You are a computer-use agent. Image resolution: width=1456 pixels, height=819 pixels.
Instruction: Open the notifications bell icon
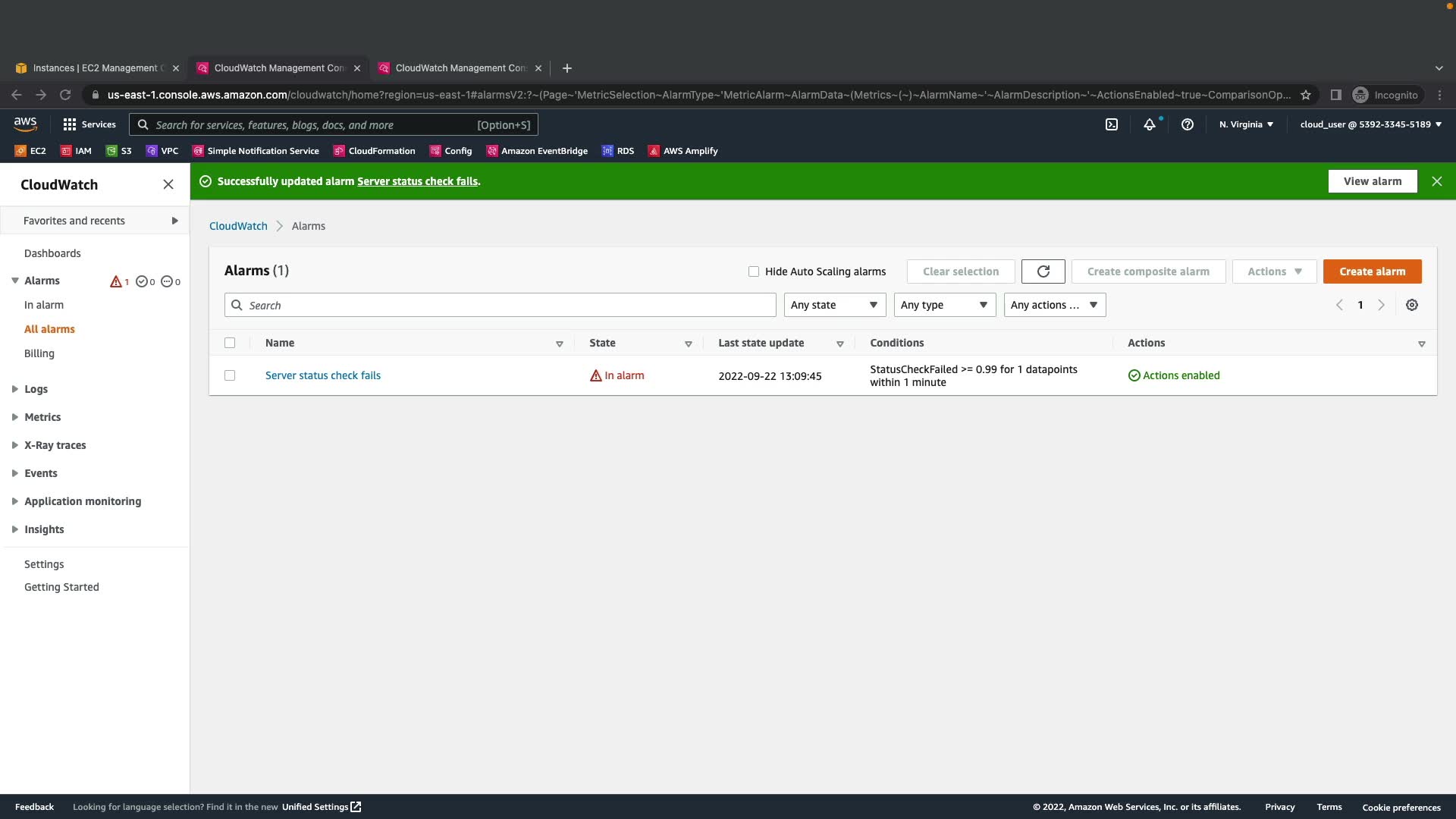point(1150,125)
